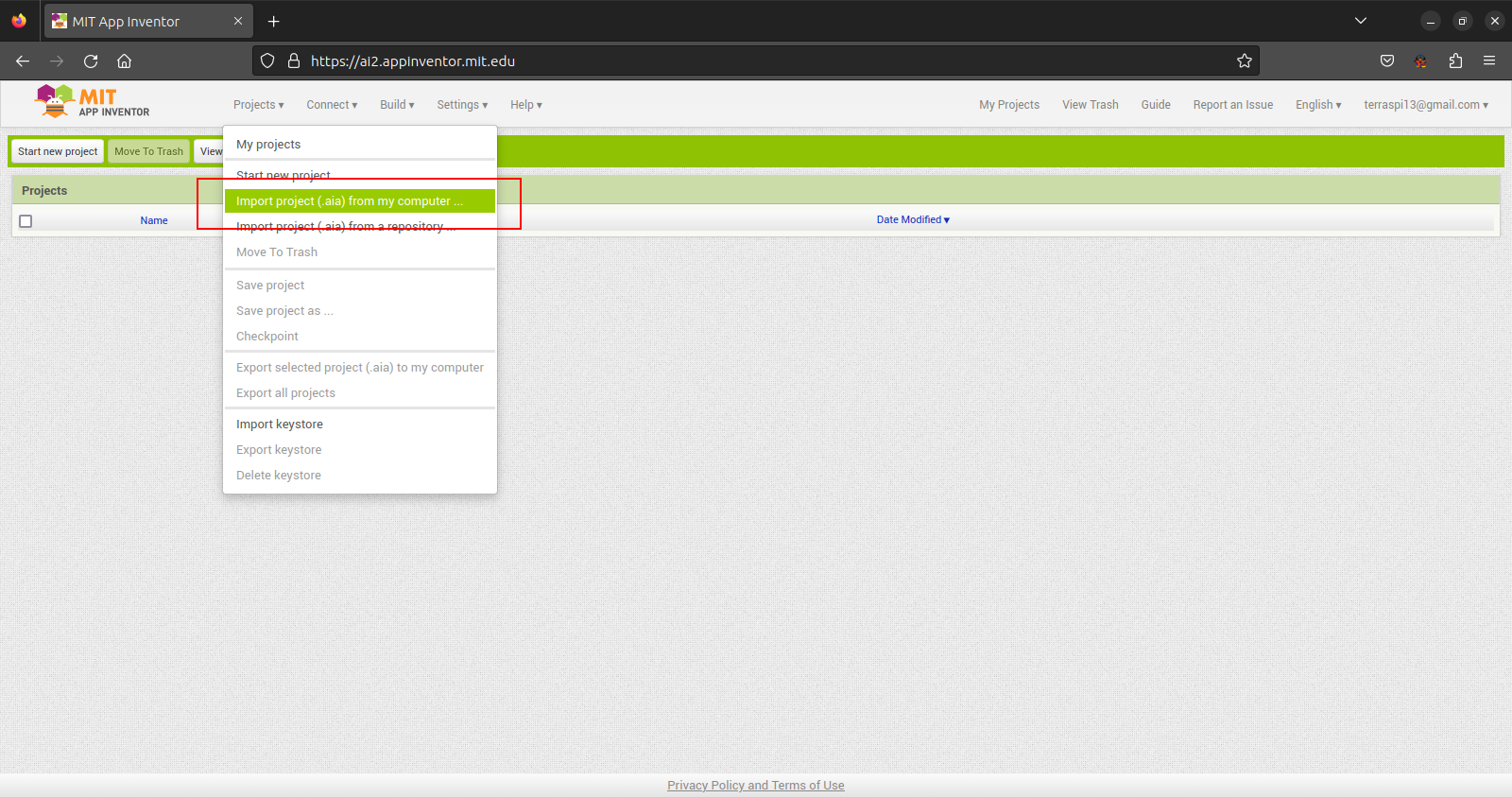Open the Pocket save icon
The height and width of the screenshot is (798, 1512).
[x=1387, y=61]
